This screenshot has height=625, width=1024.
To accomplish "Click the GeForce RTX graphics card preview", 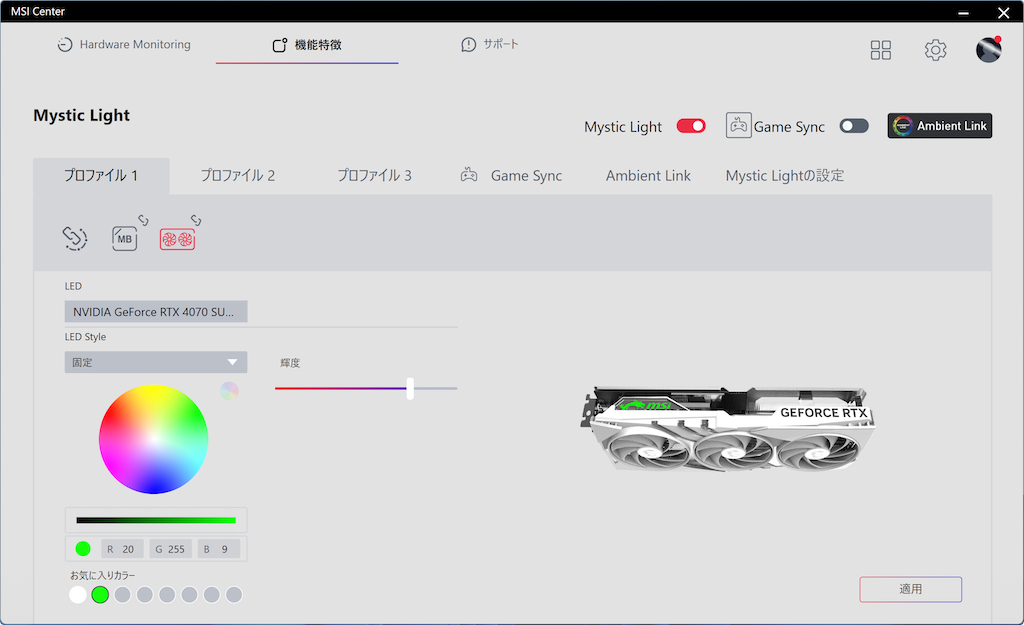I will pos(727,429).
